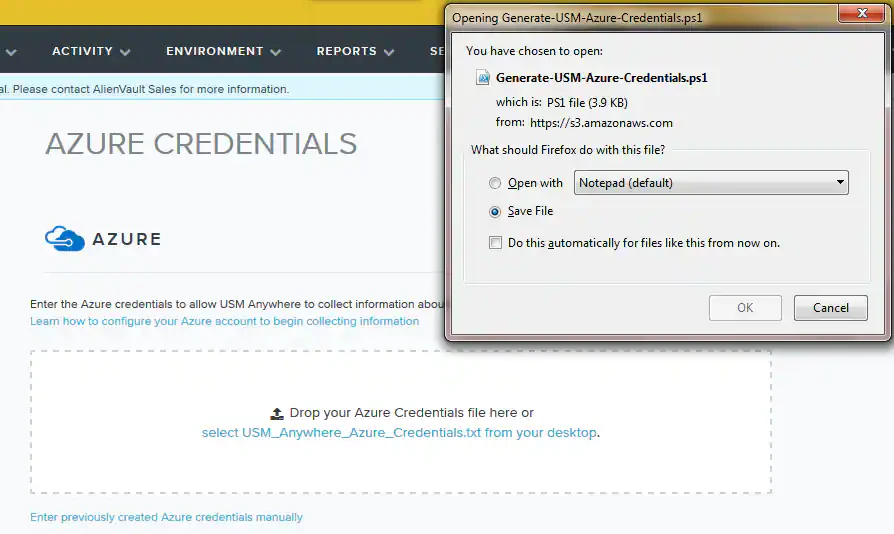Viewport: 894px width, 534px height.
Task: Open the REPORTS navigation menu
Action: point(347,51)
